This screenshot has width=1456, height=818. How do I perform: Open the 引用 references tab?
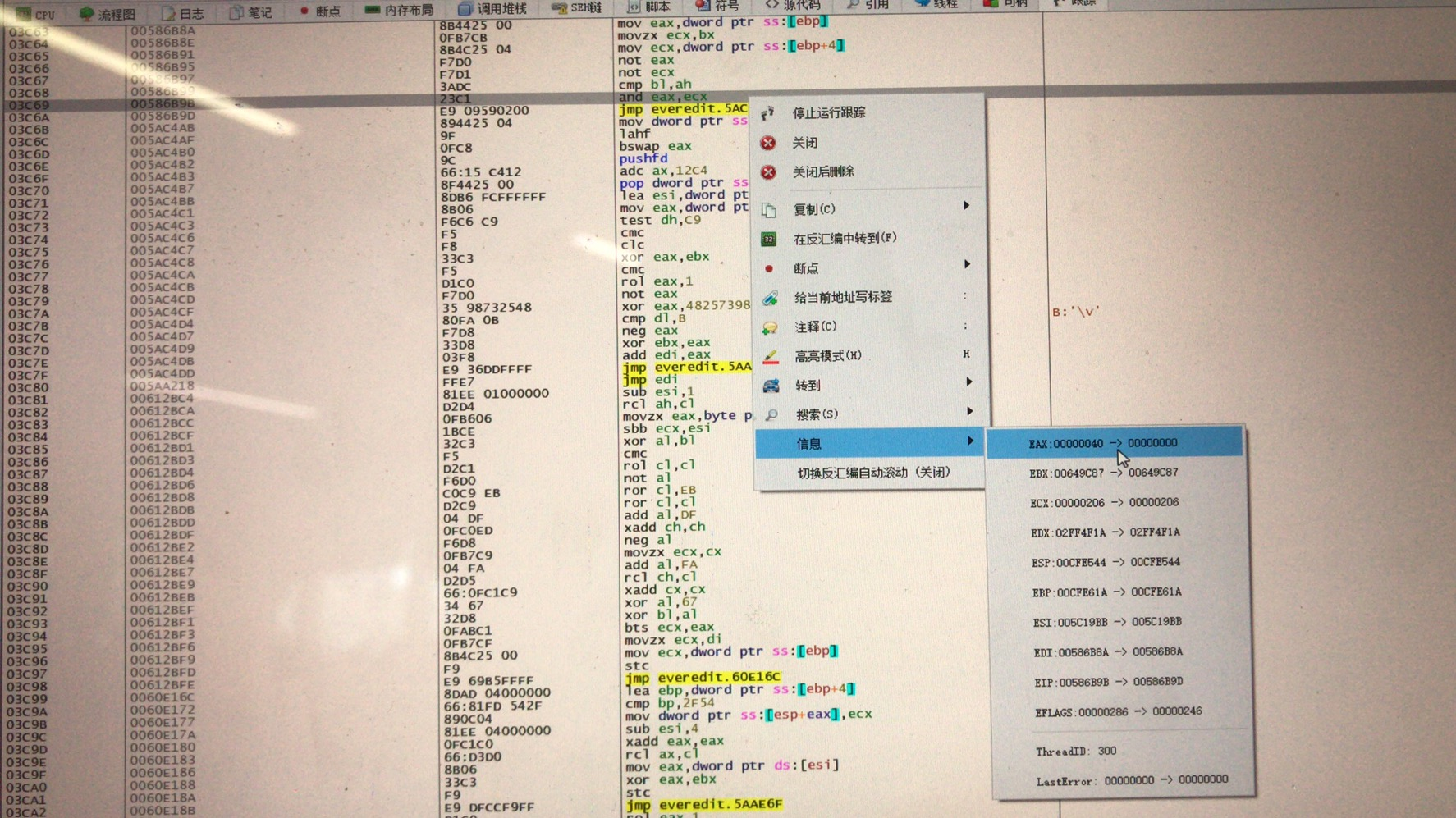coord(868,5)
